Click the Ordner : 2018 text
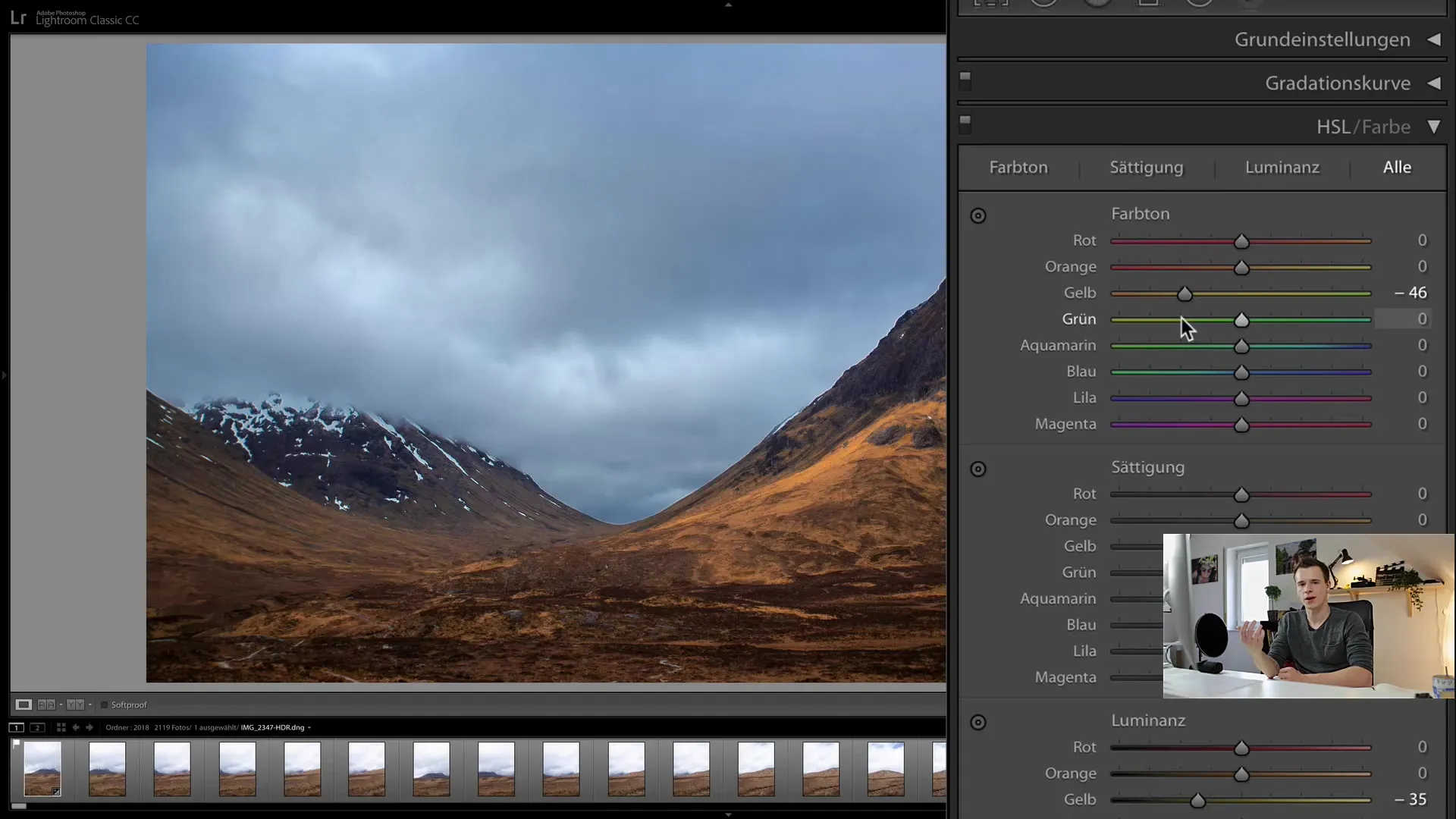 (x=127, y=728)
